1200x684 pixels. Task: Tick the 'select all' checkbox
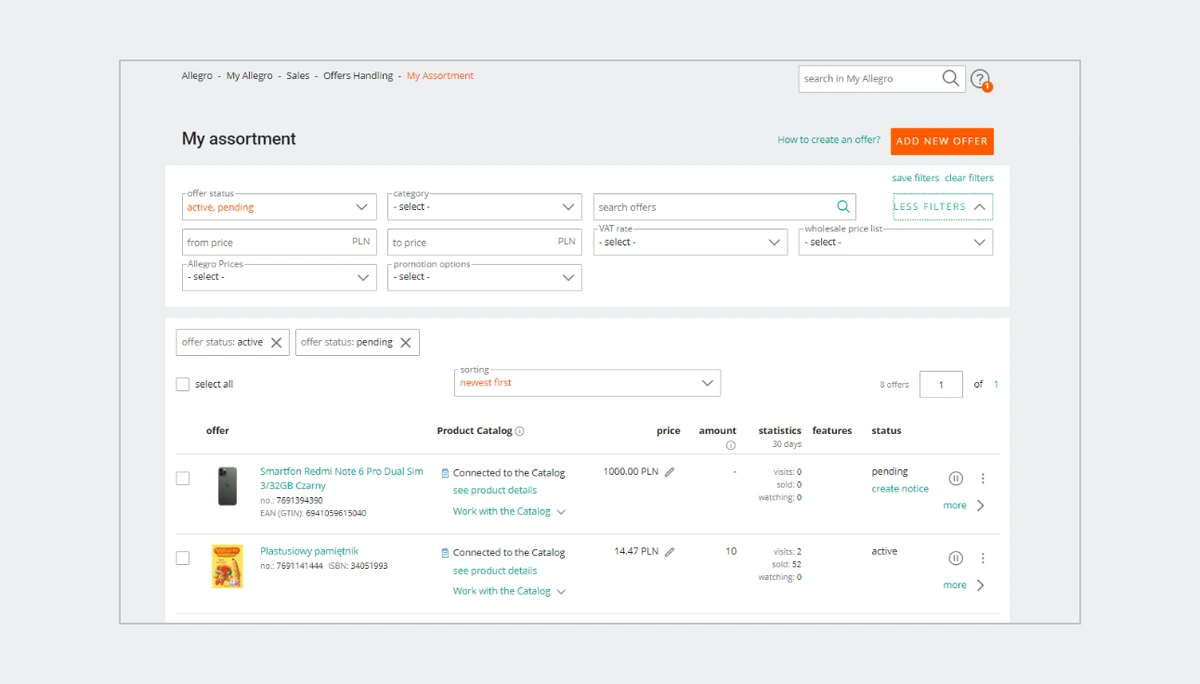point(183,384)
